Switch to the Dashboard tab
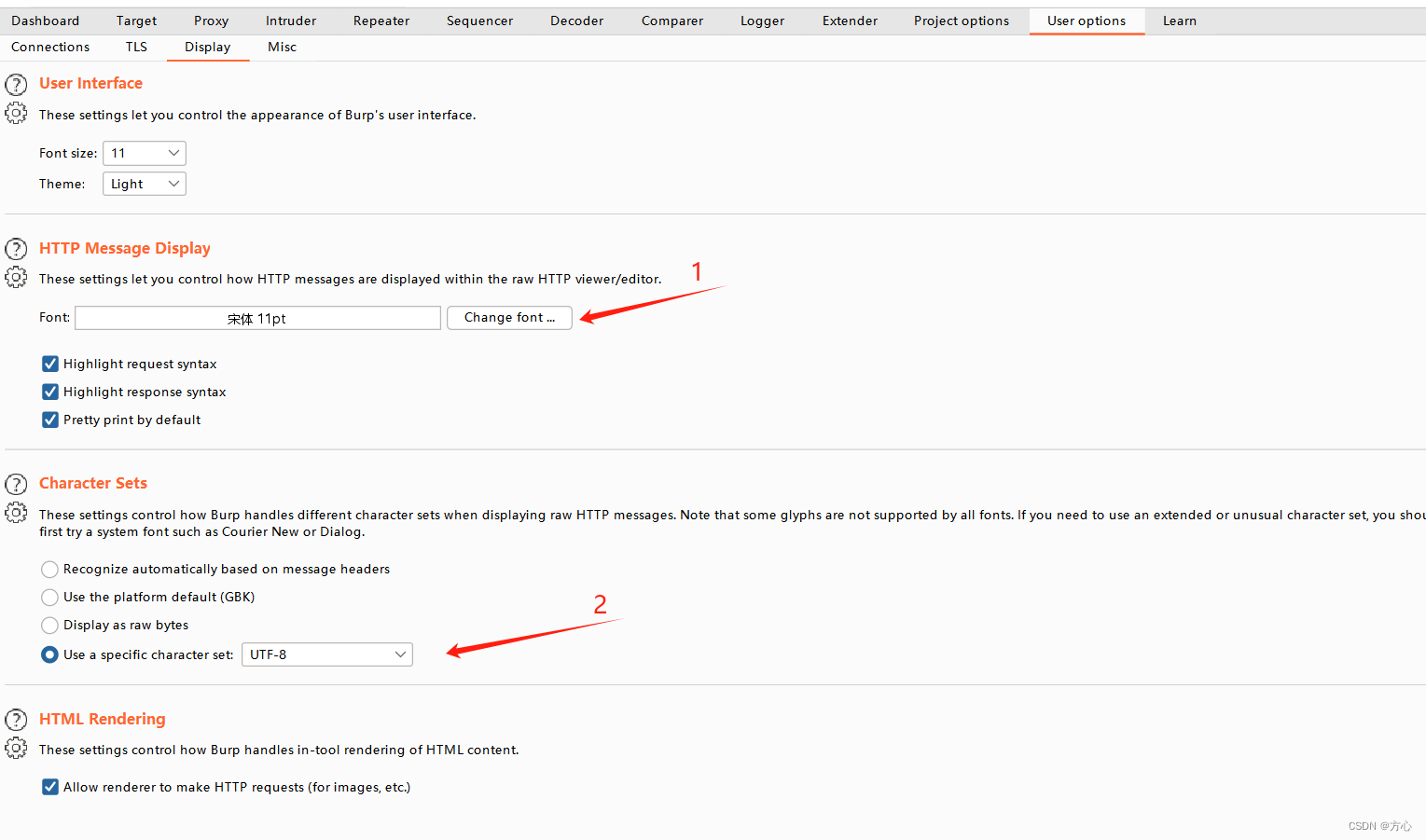The width and height of the screenshot is (1426, 840). tap(46, 21)
